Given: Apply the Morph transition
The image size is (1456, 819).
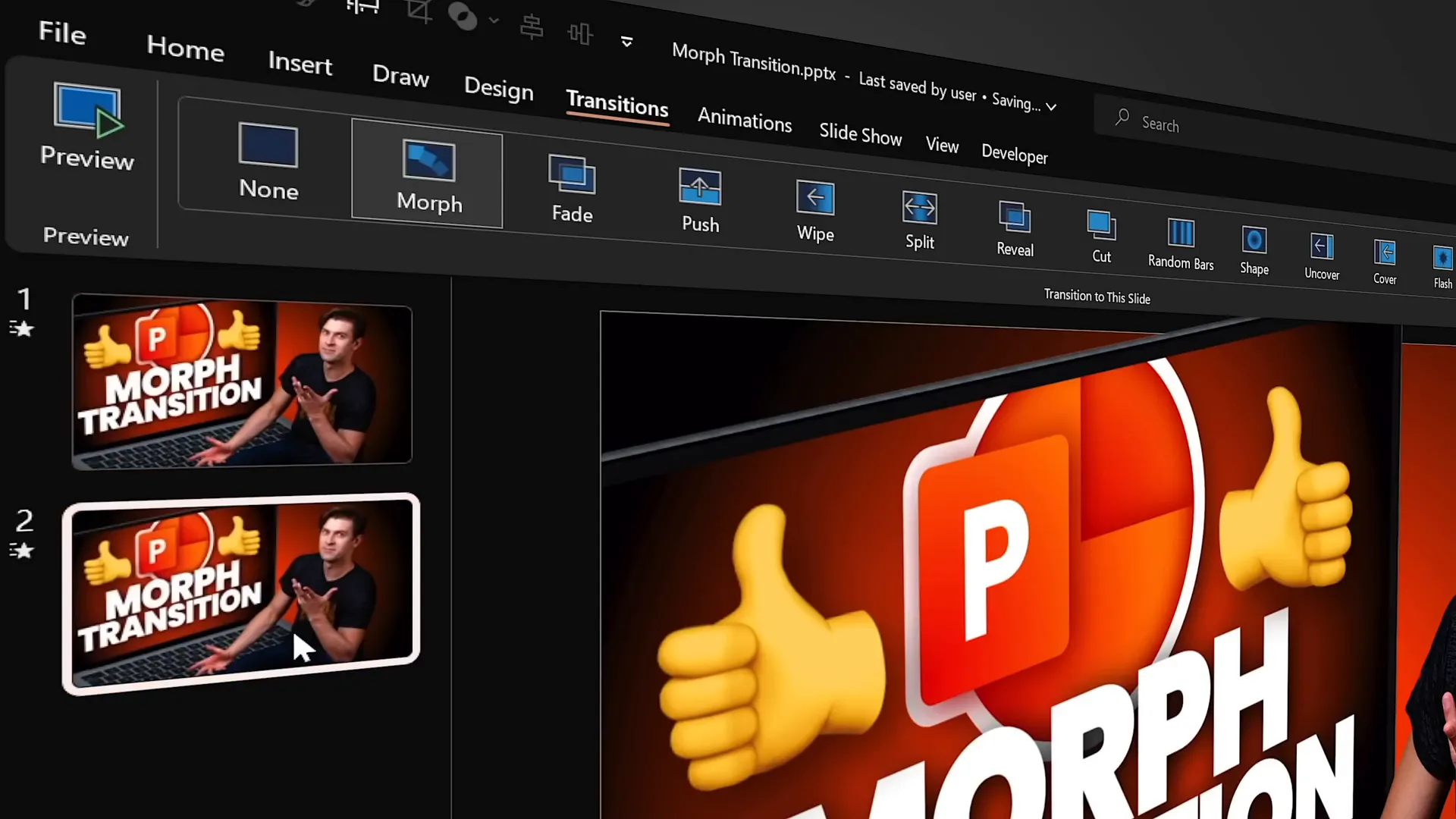Looking at the screenshot, I should 428,175.
